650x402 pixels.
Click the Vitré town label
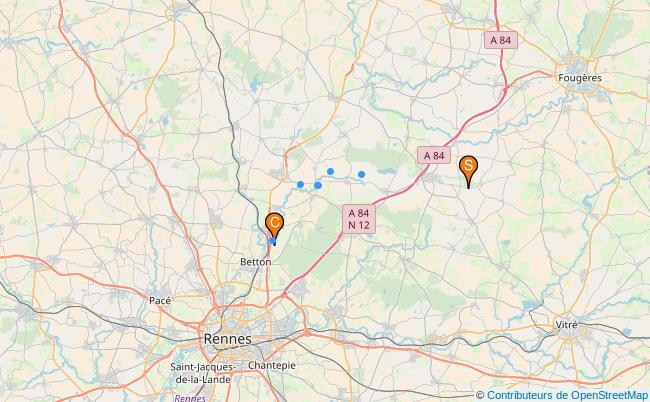click(x=566, y=325)
